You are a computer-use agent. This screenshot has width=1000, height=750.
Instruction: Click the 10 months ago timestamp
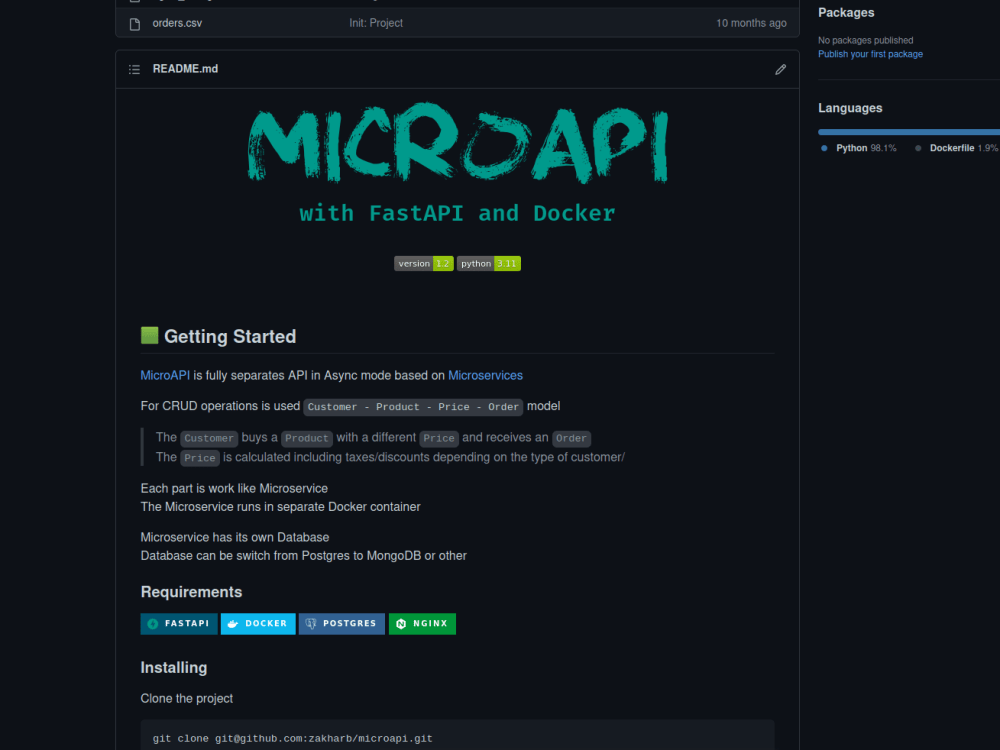[751, 22]
